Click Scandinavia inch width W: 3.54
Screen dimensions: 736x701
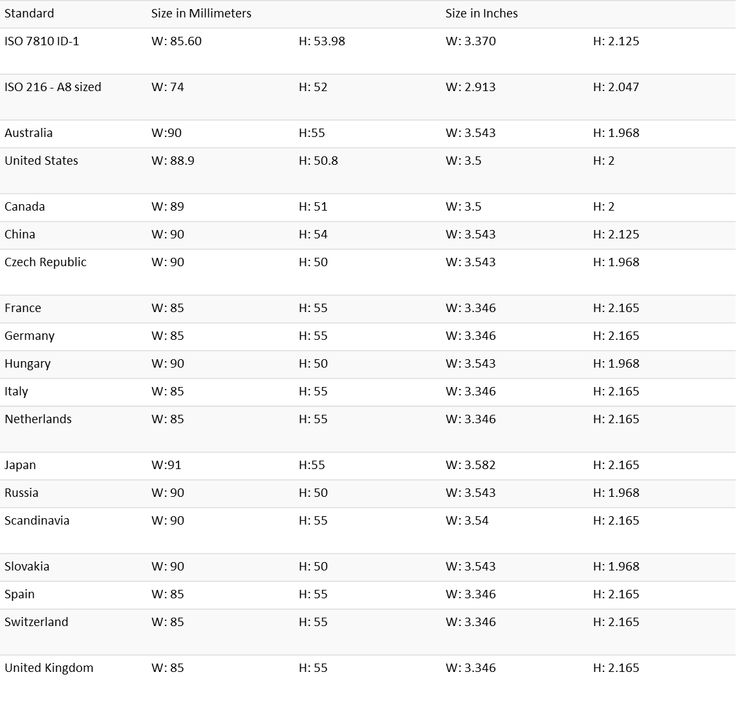[x=467, y=520]
